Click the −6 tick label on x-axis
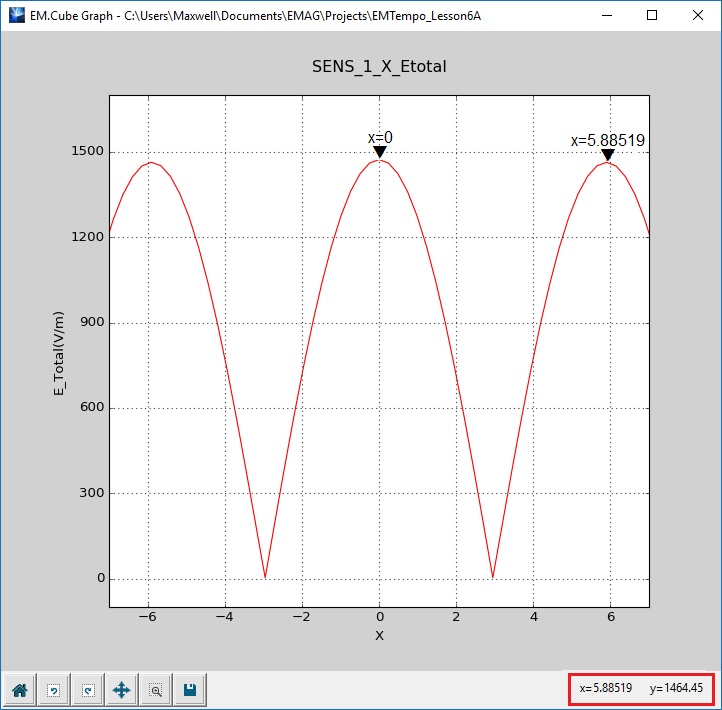Viewport: 722px width, 710px height. point(148,617)
